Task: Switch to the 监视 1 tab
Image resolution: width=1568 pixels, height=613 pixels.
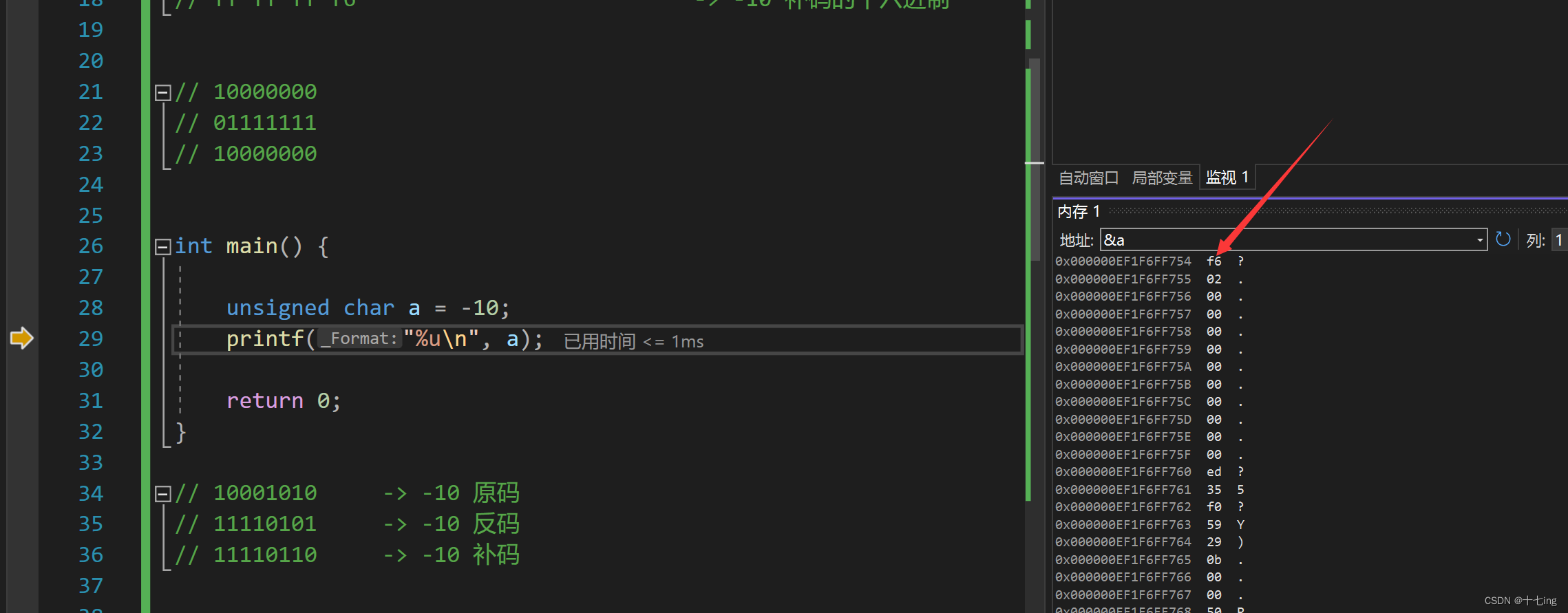Action: point(1227,178)
